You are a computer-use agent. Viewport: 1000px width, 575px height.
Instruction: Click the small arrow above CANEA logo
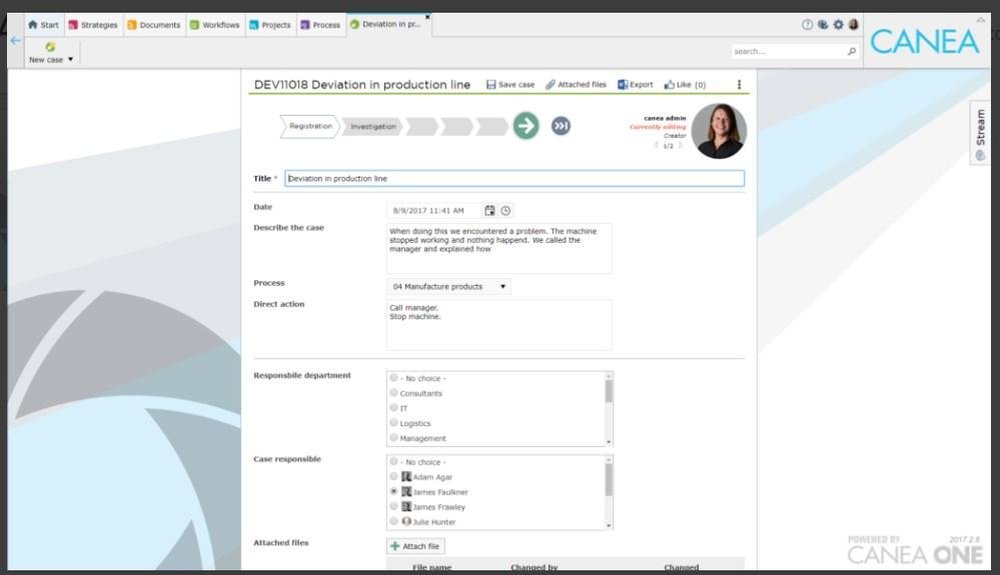[980, 20]
